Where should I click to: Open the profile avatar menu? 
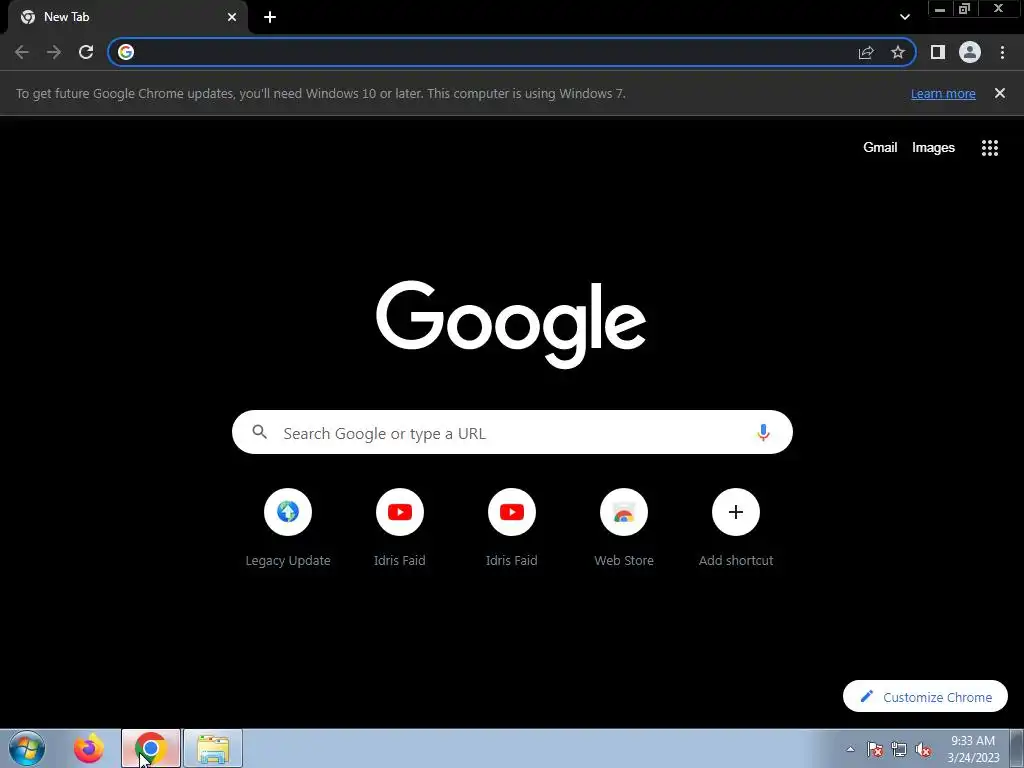[970, 52]
